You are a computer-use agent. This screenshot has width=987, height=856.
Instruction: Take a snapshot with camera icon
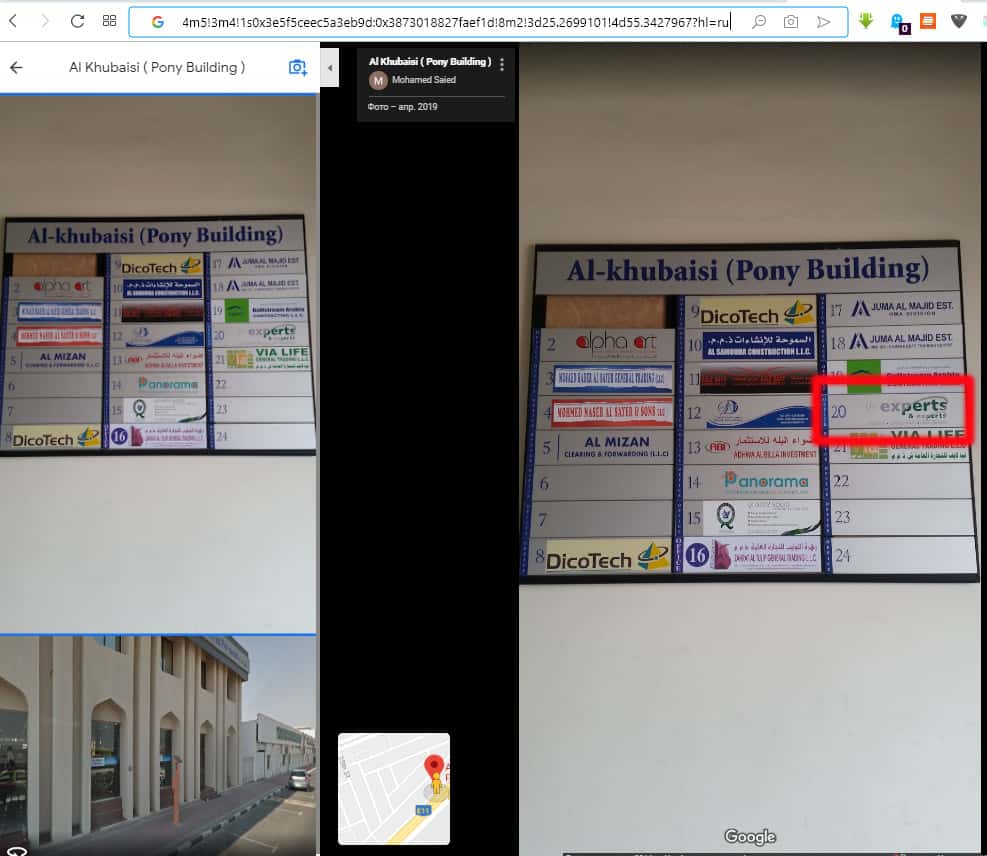tap(791, 22)
